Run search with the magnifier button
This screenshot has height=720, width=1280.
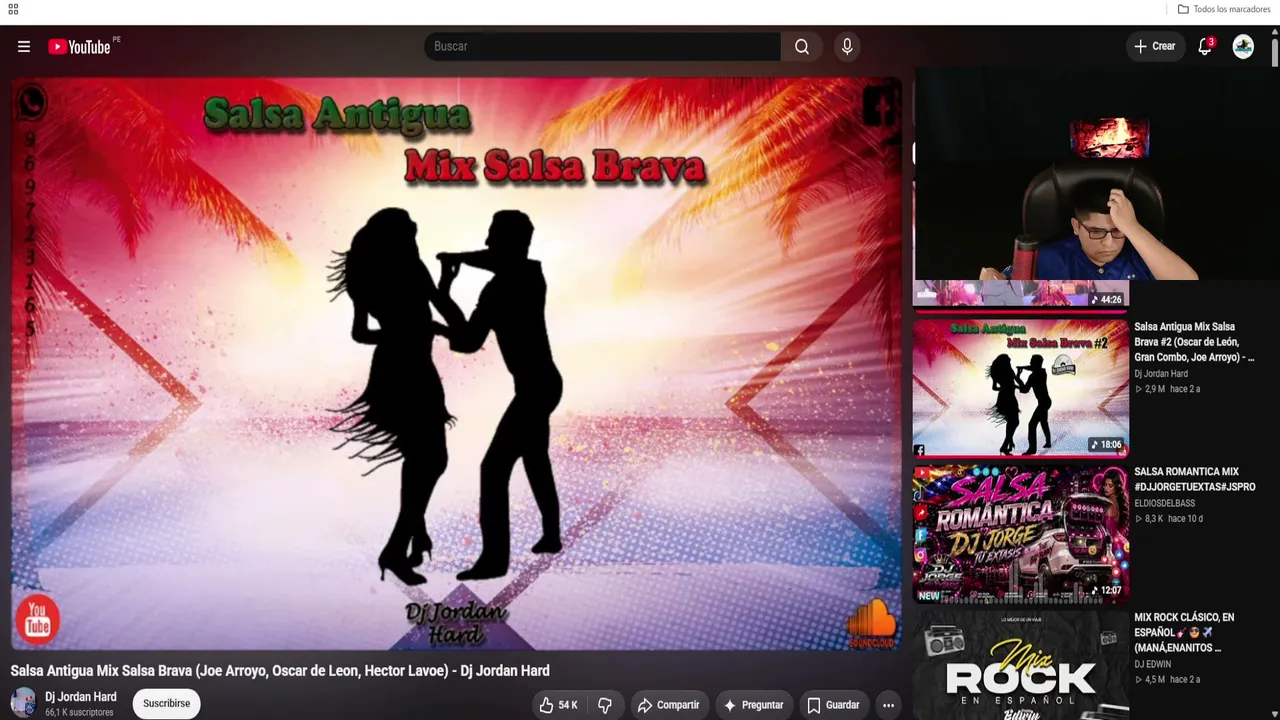pyautogui.click(x=802, y=46)
